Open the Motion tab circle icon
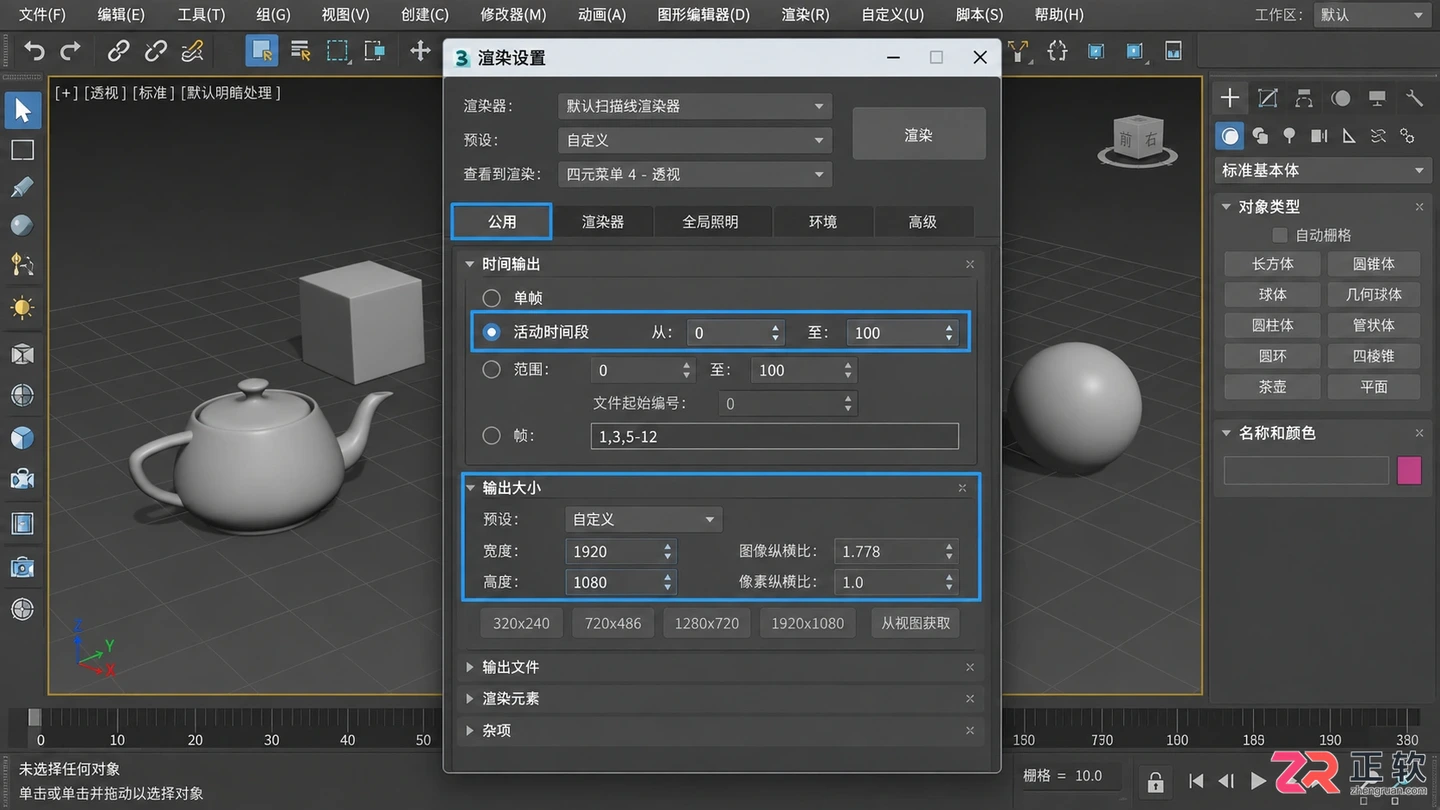Image resolution: width=1440 pixels, height=810 pixels. coord(1341,98)
